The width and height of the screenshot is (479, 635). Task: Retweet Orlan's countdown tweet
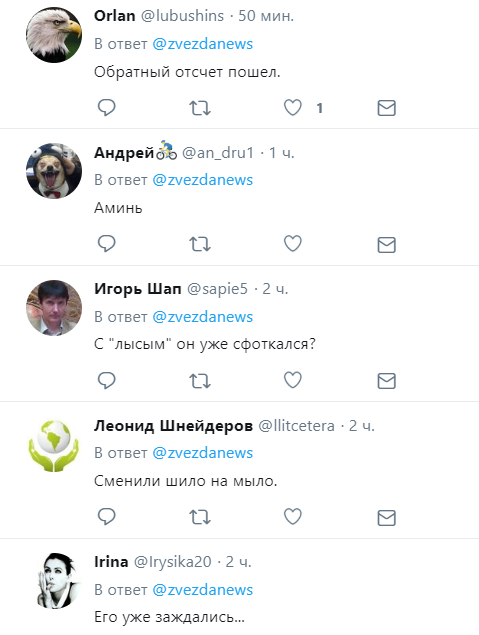200,108
